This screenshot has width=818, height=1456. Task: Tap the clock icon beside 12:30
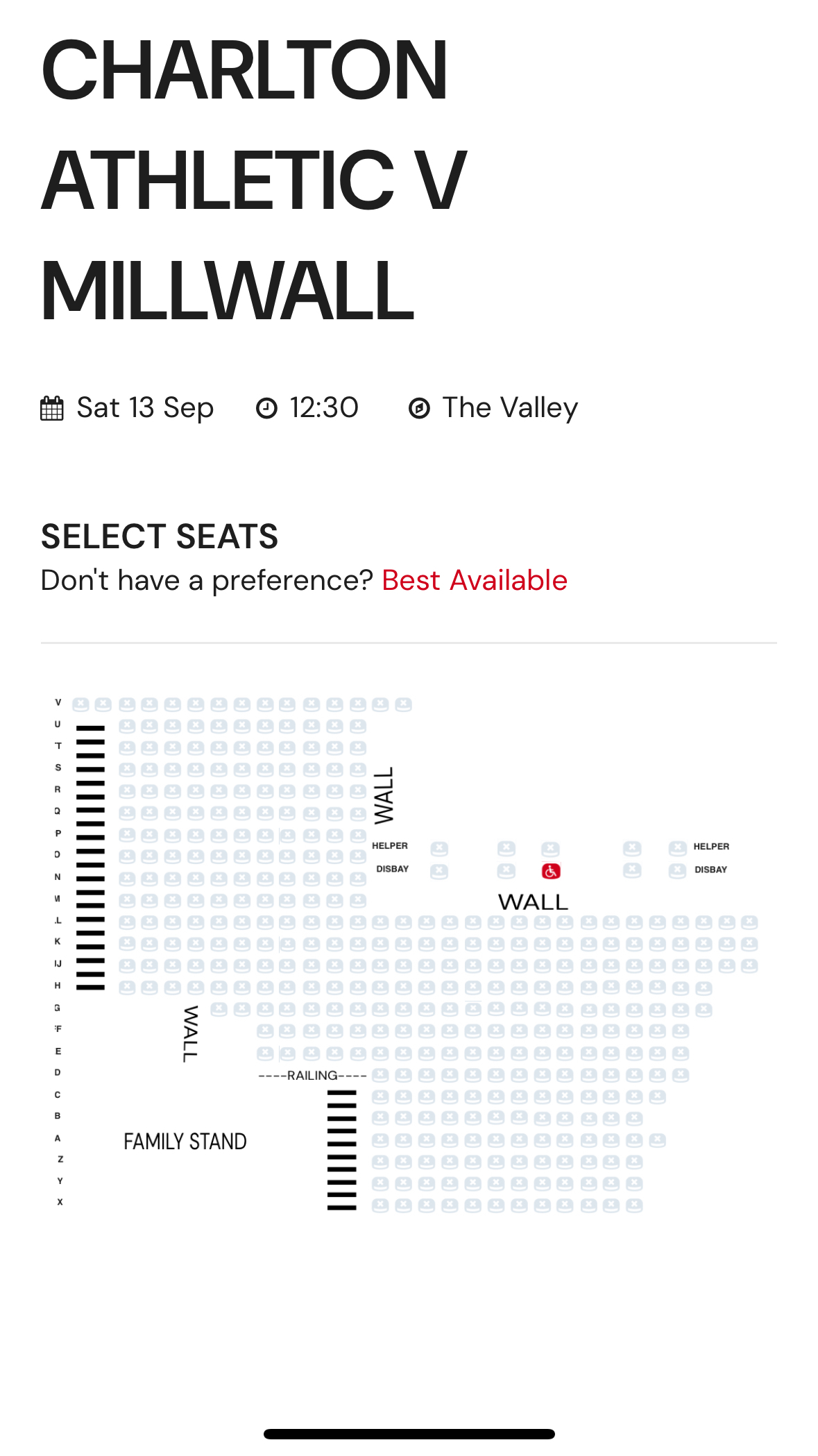[x=267, y=408]
